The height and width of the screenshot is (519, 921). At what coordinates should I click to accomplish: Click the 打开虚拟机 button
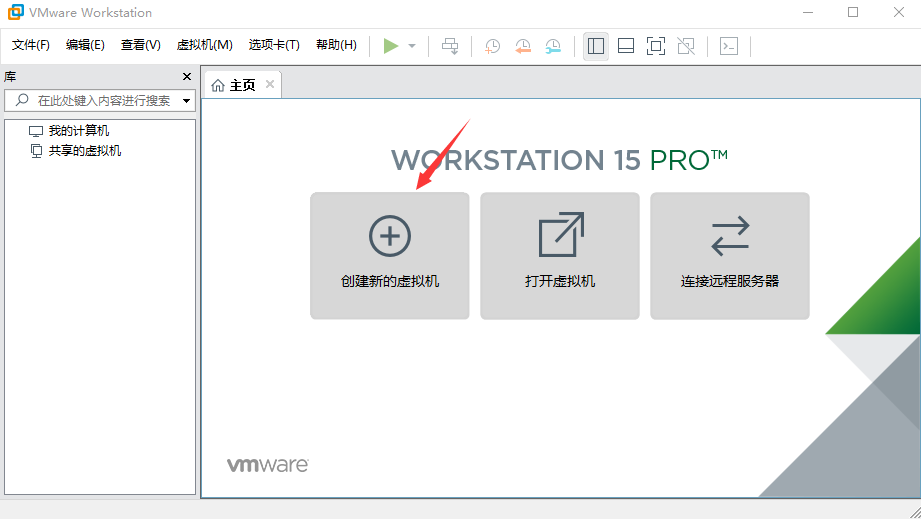point(560,256)
